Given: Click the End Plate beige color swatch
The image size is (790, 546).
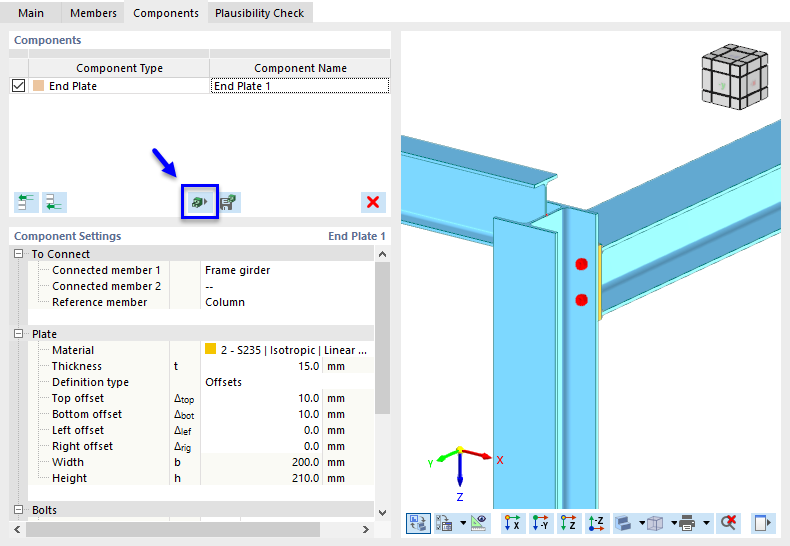Looking at the screenshot, I should click(x=38, y=86).
